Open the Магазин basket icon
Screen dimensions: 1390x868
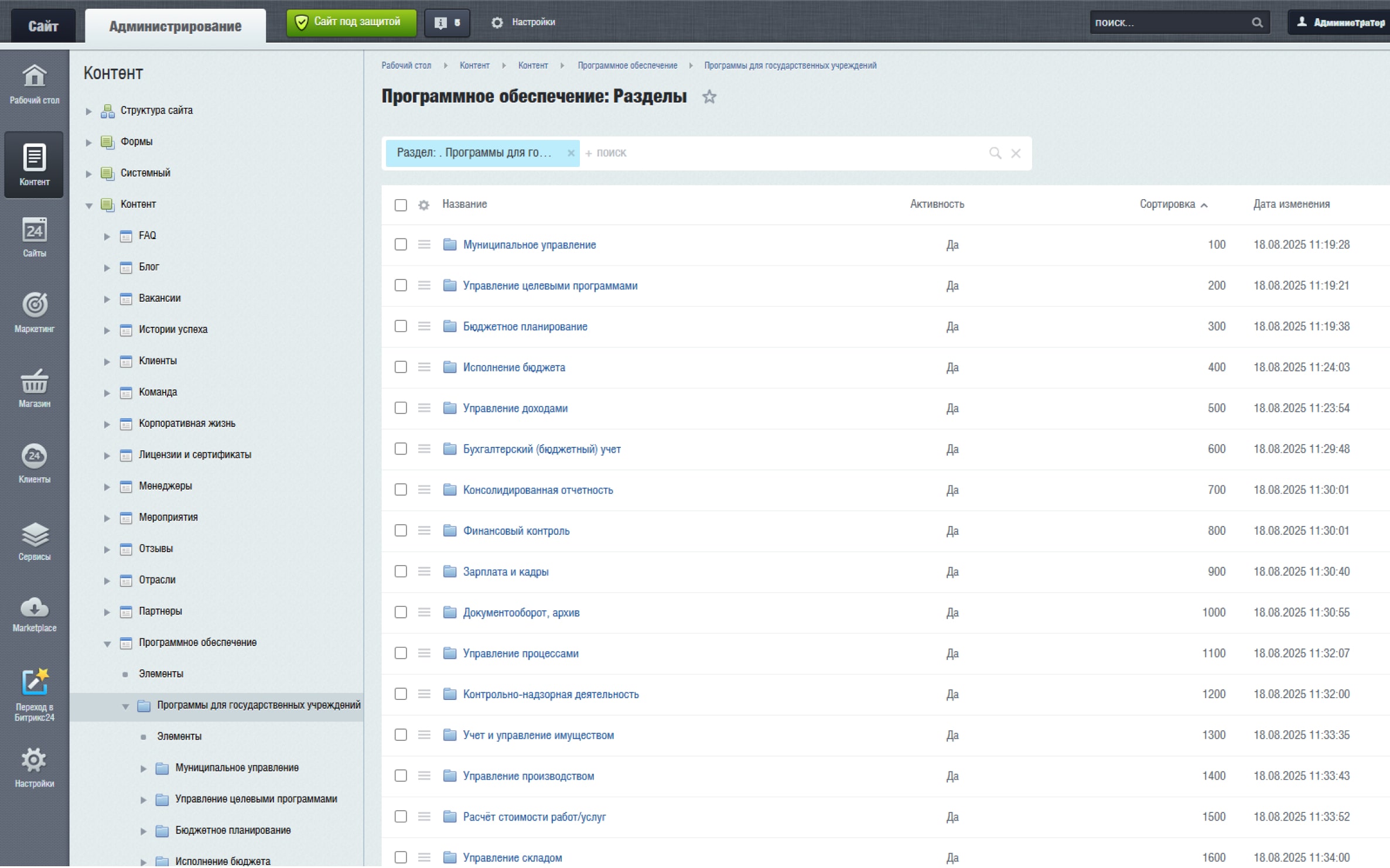pyautogui.click(x=34, y=382)
